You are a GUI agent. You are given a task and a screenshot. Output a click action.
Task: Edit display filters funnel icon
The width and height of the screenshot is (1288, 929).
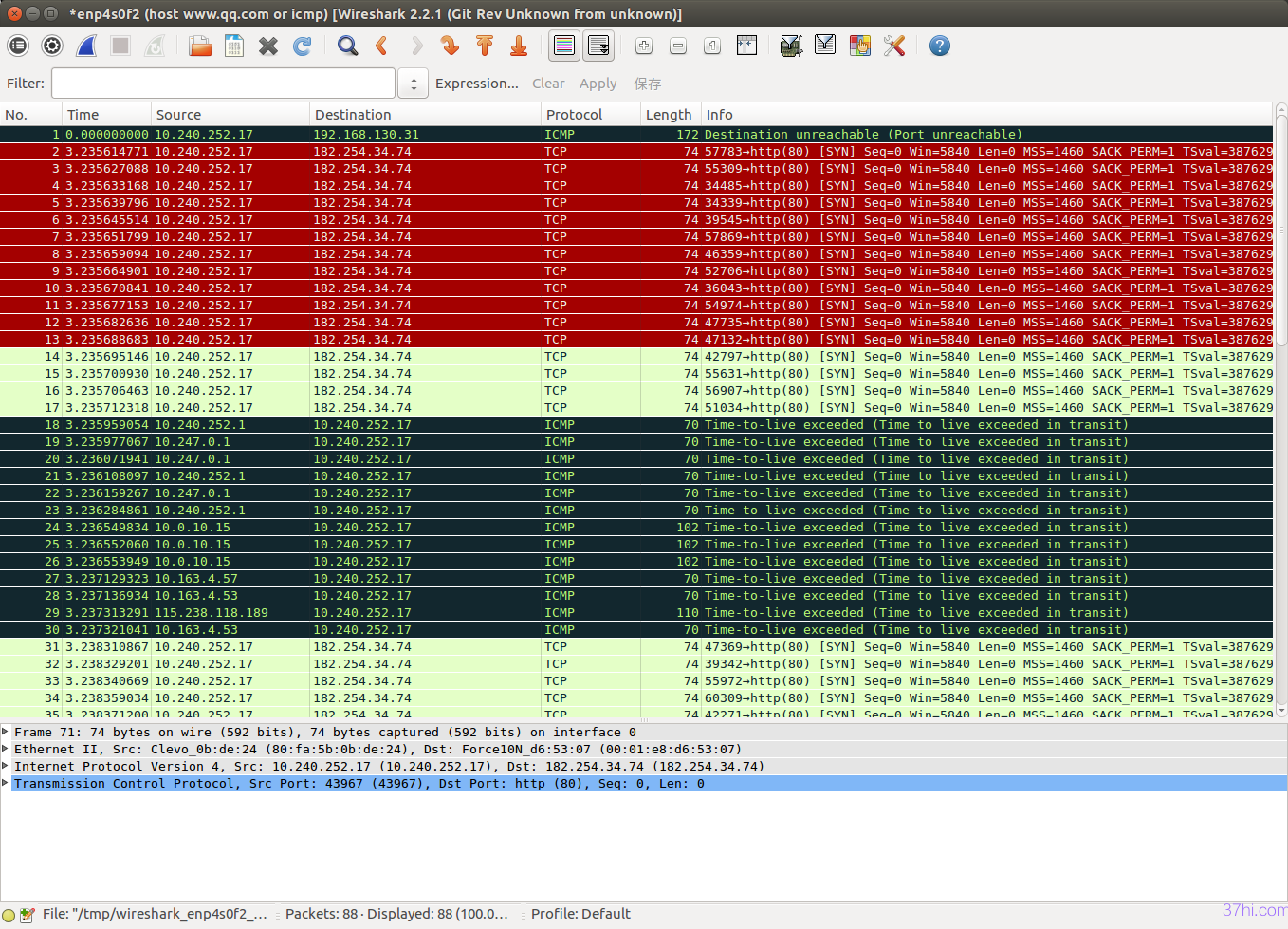[825, 46]
